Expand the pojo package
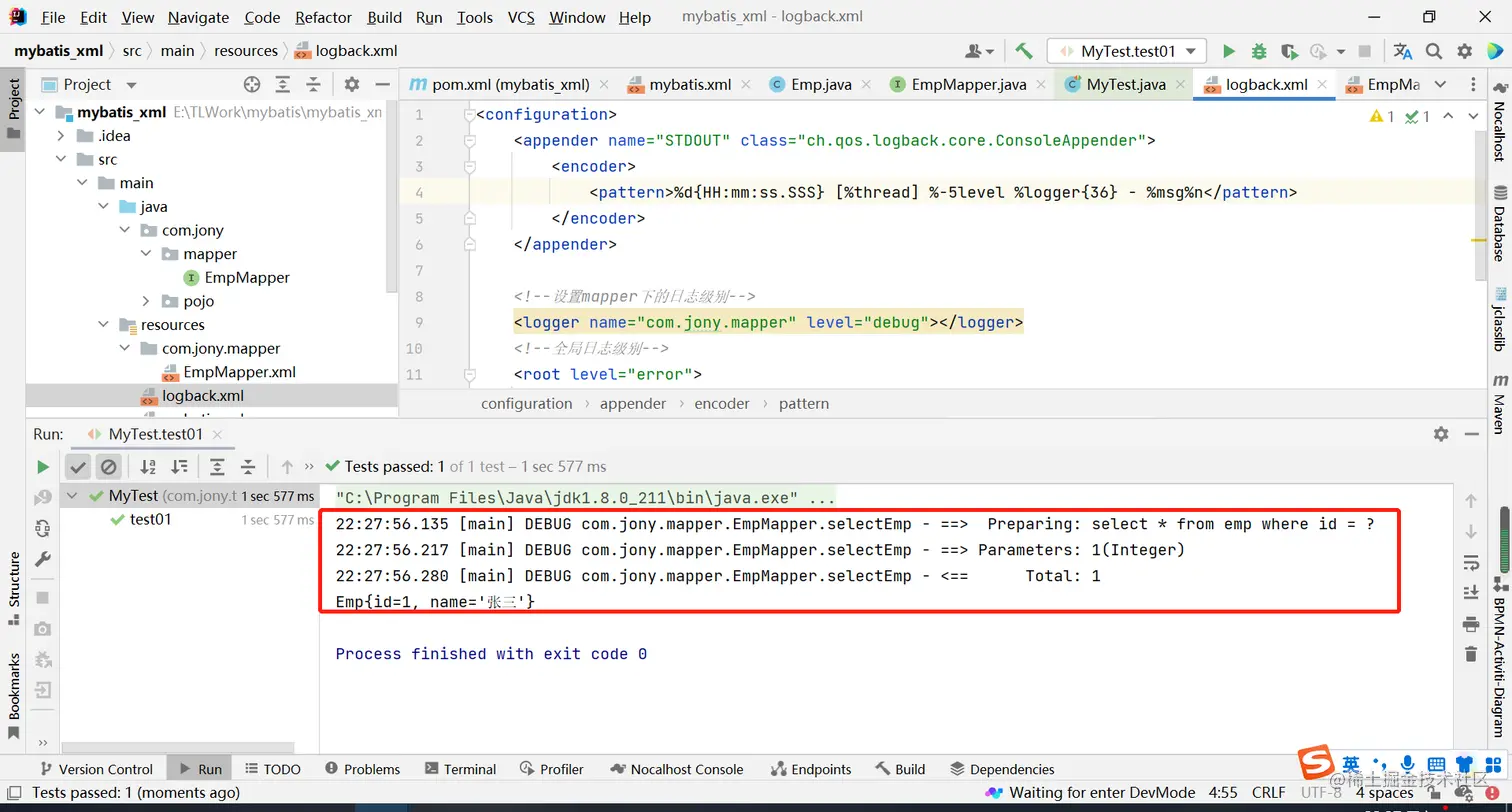 pyautogui.click(x=146, y=301)
